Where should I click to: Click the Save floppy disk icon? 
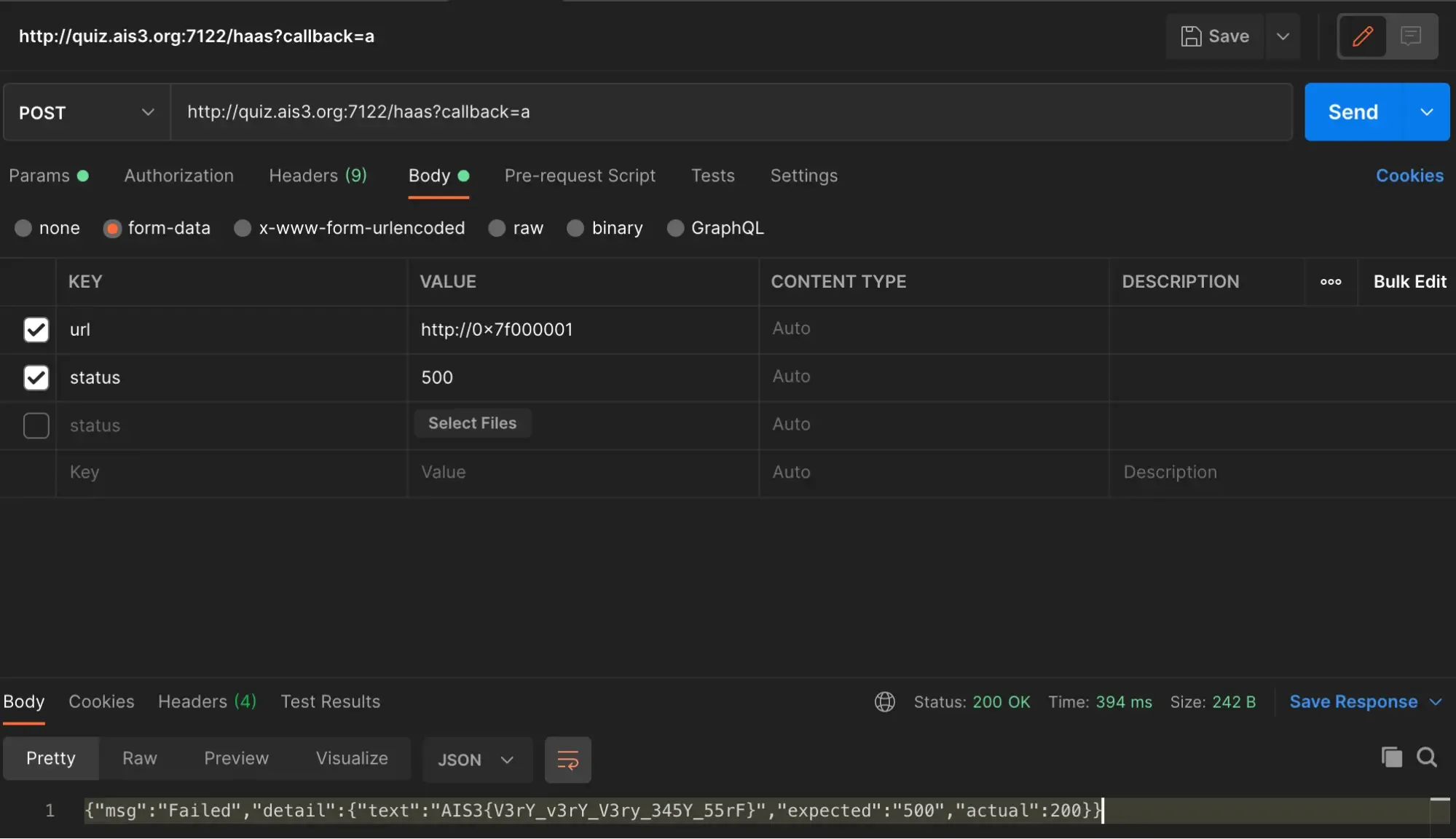(x=1191, y=36)
